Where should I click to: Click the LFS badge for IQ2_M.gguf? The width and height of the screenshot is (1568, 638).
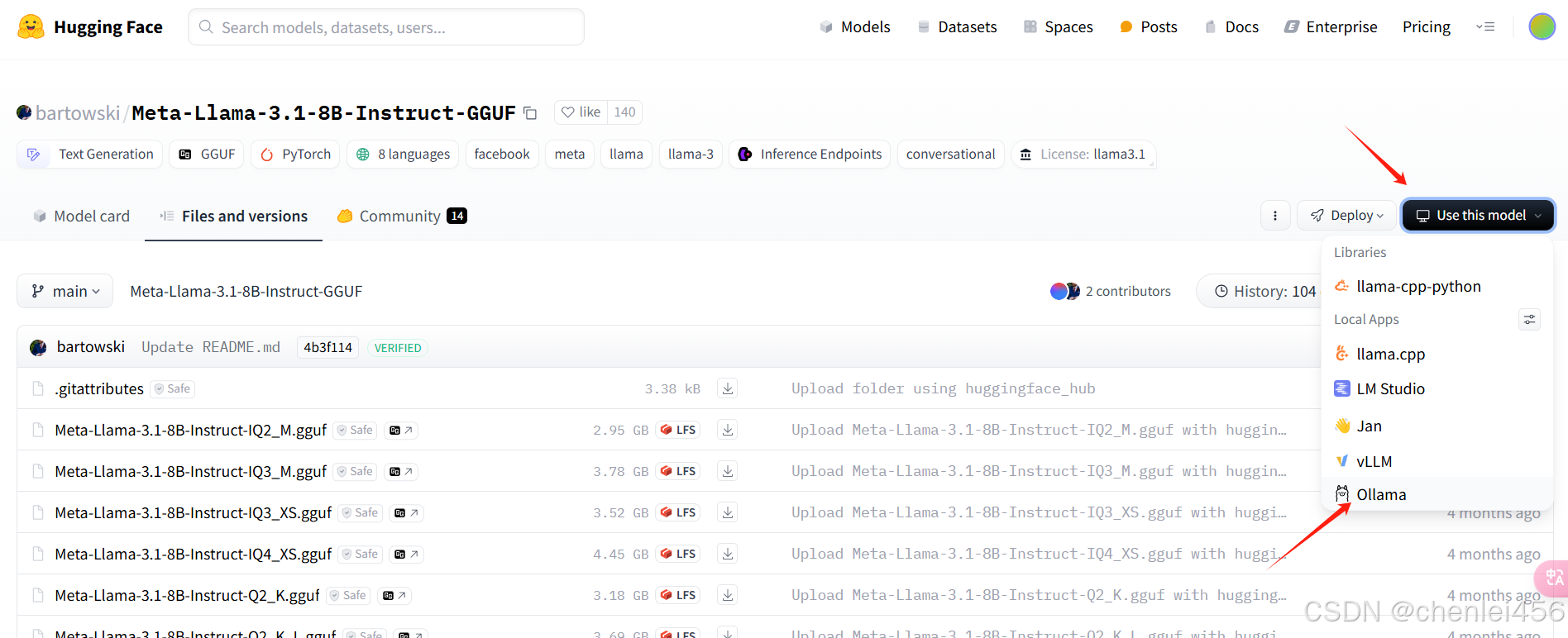(x=678, y=430)
